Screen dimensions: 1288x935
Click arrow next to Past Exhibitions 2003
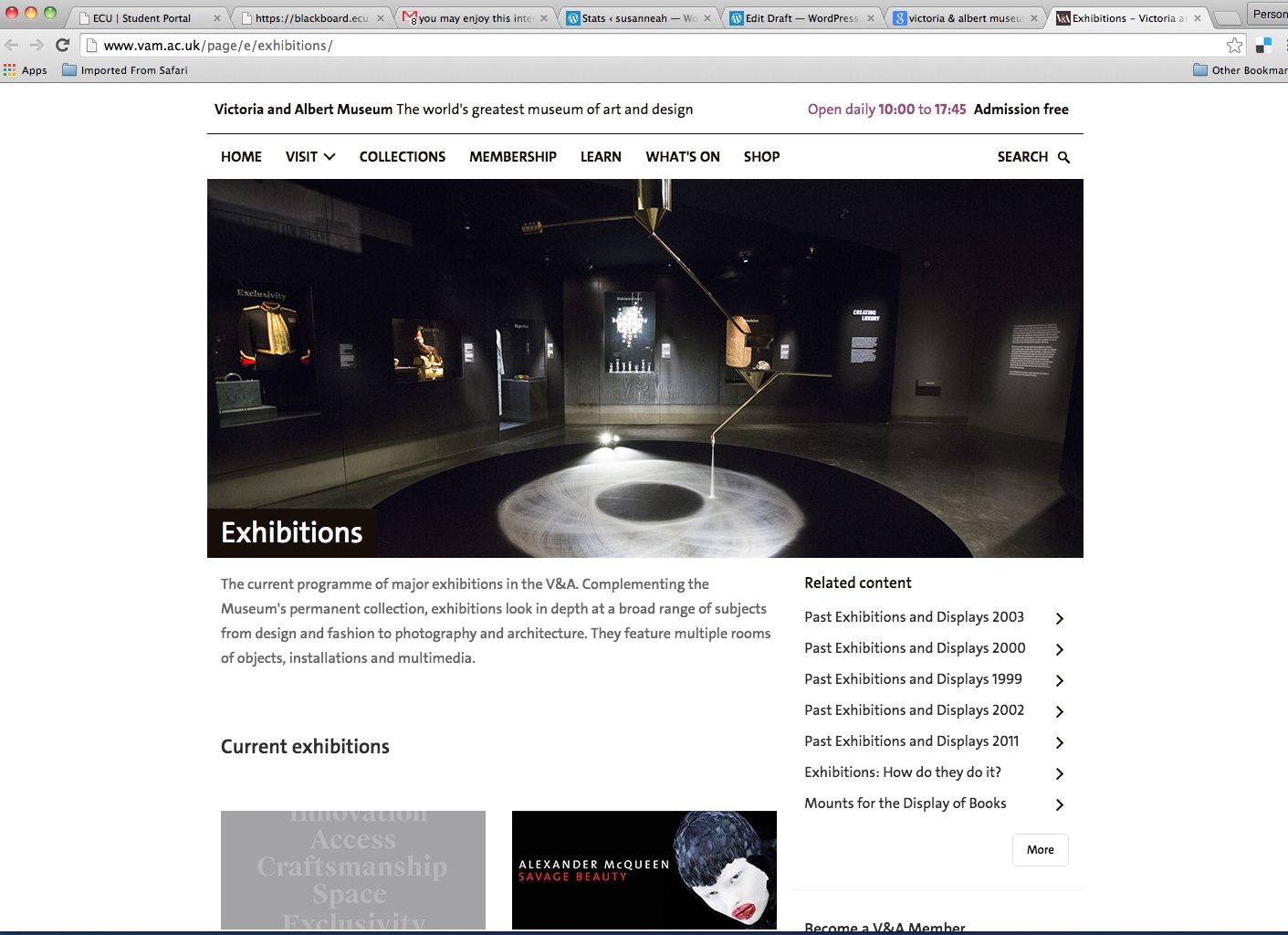[x=1059, y=618]
